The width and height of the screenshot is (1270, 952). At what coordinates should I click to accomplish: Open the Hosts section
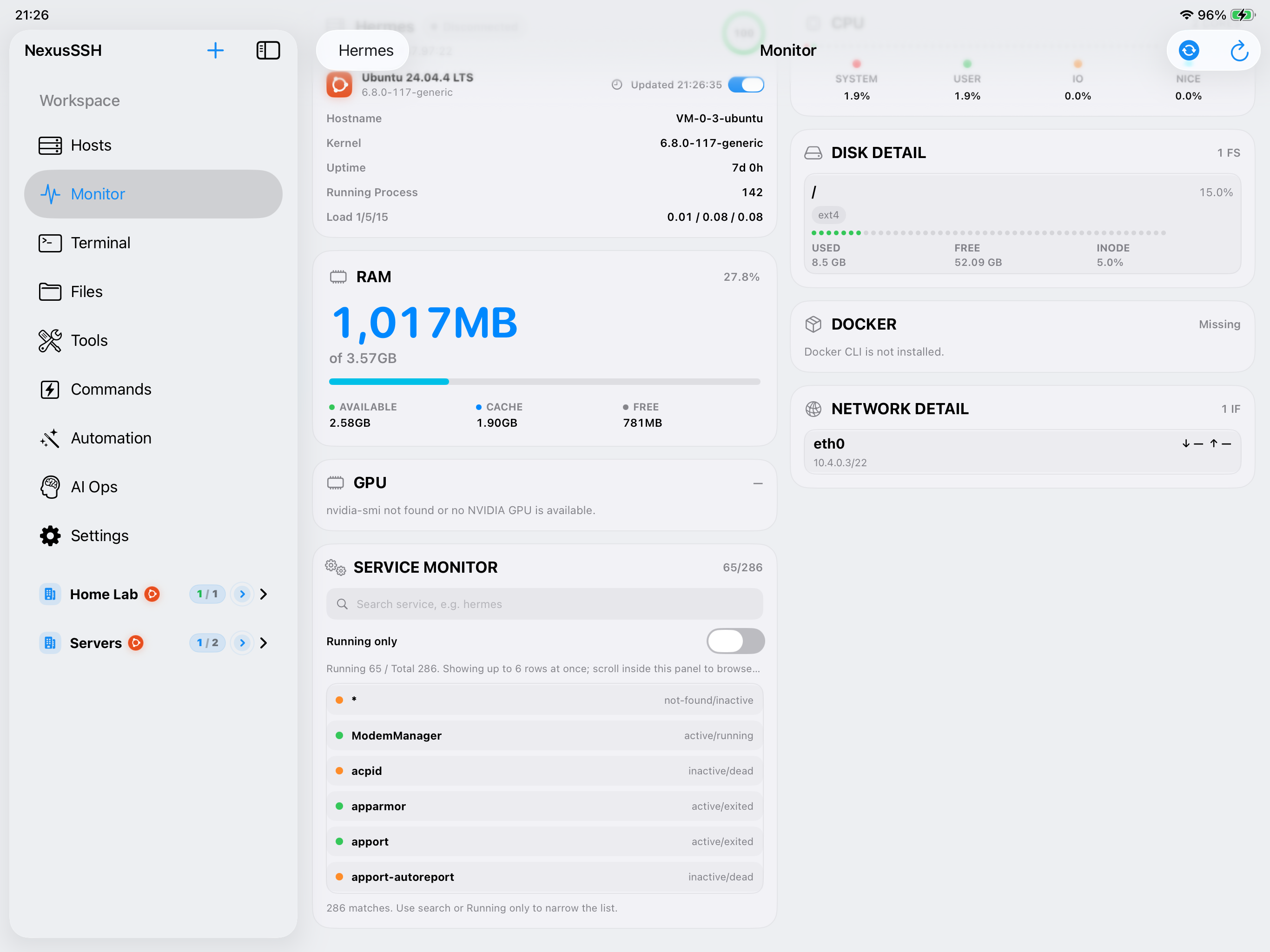click(x=153, y=145)
